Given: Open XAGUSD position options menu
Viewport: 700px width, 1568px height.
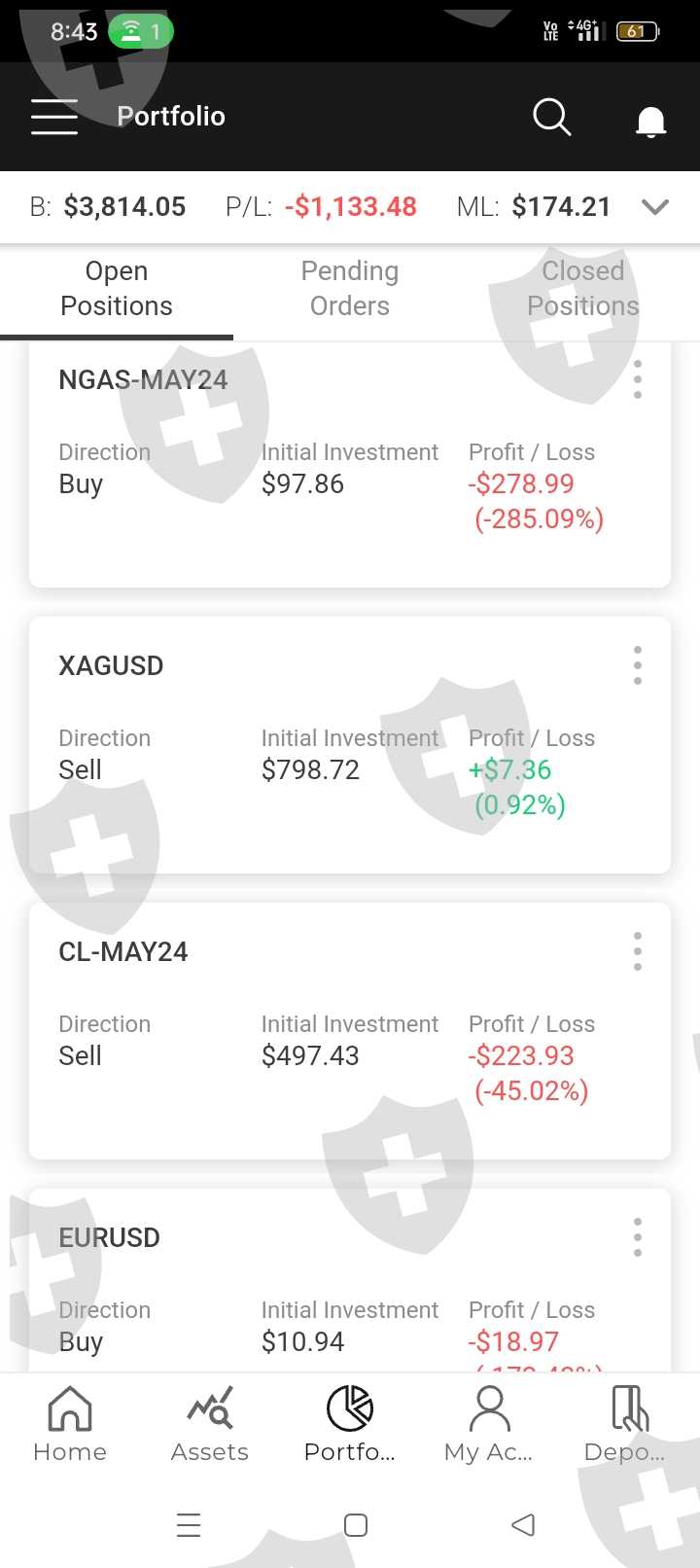Looking at the screenshot, I should click(638, 665).
